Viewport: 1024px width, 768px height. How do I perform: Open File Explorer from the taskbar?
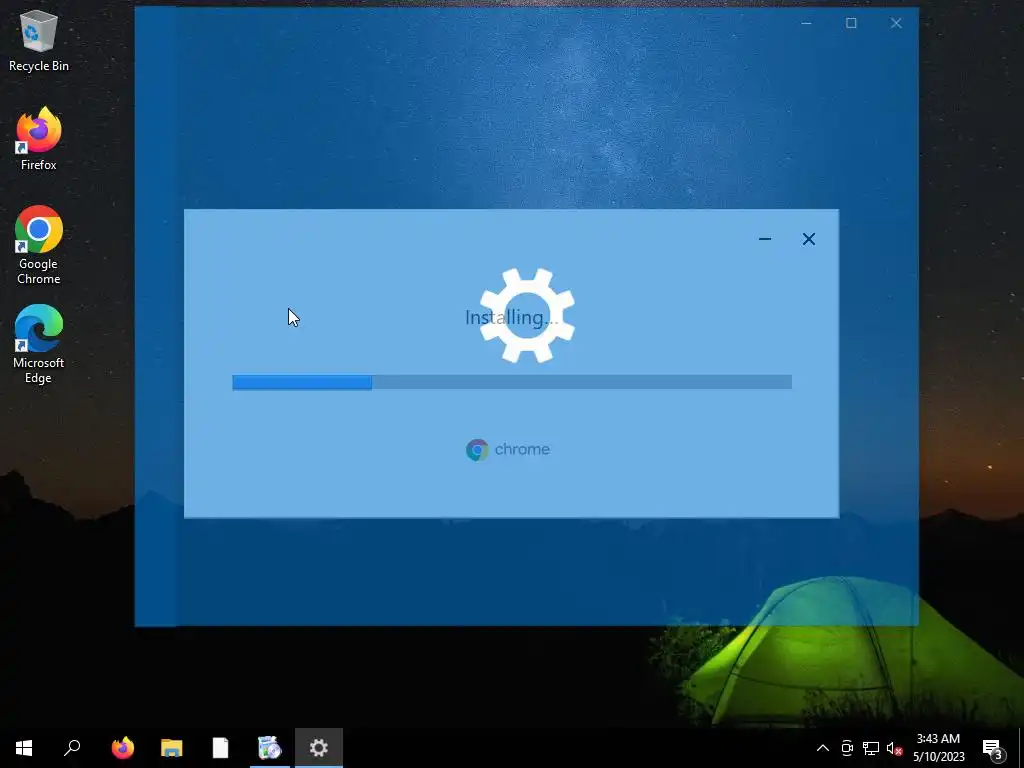[x=172, y=748]
